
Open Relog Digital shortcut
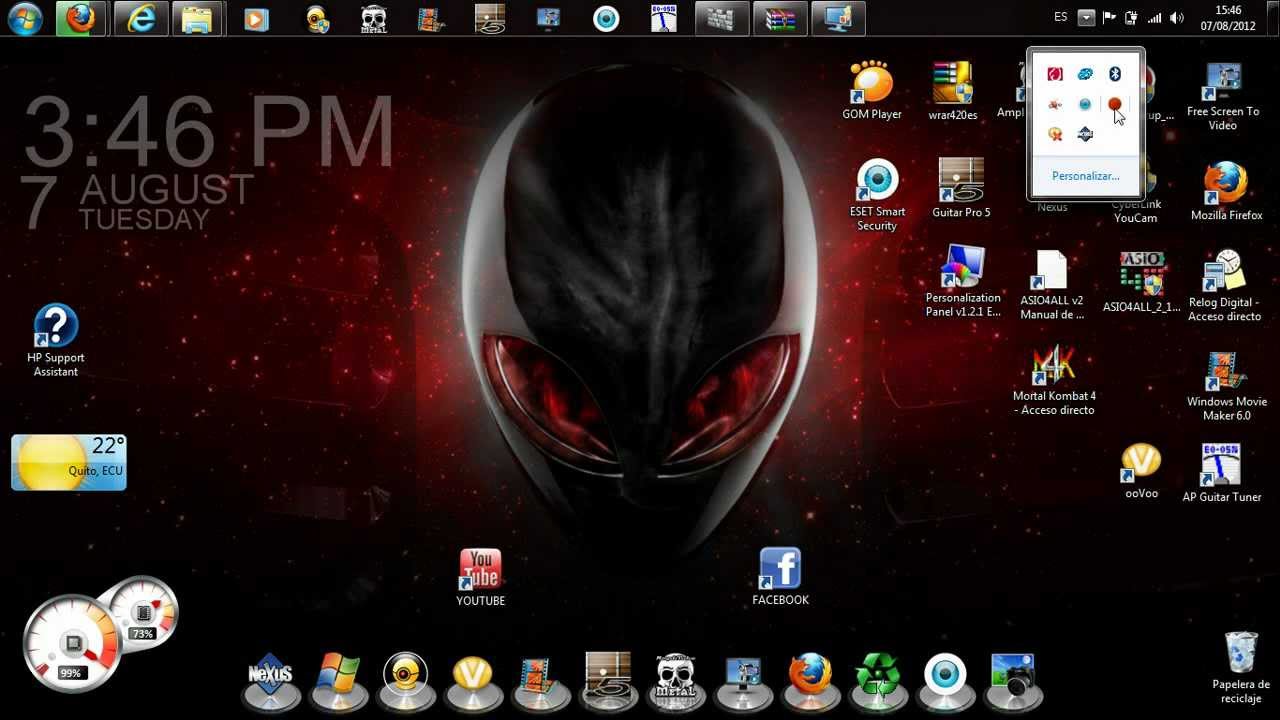coord(1224,287)
